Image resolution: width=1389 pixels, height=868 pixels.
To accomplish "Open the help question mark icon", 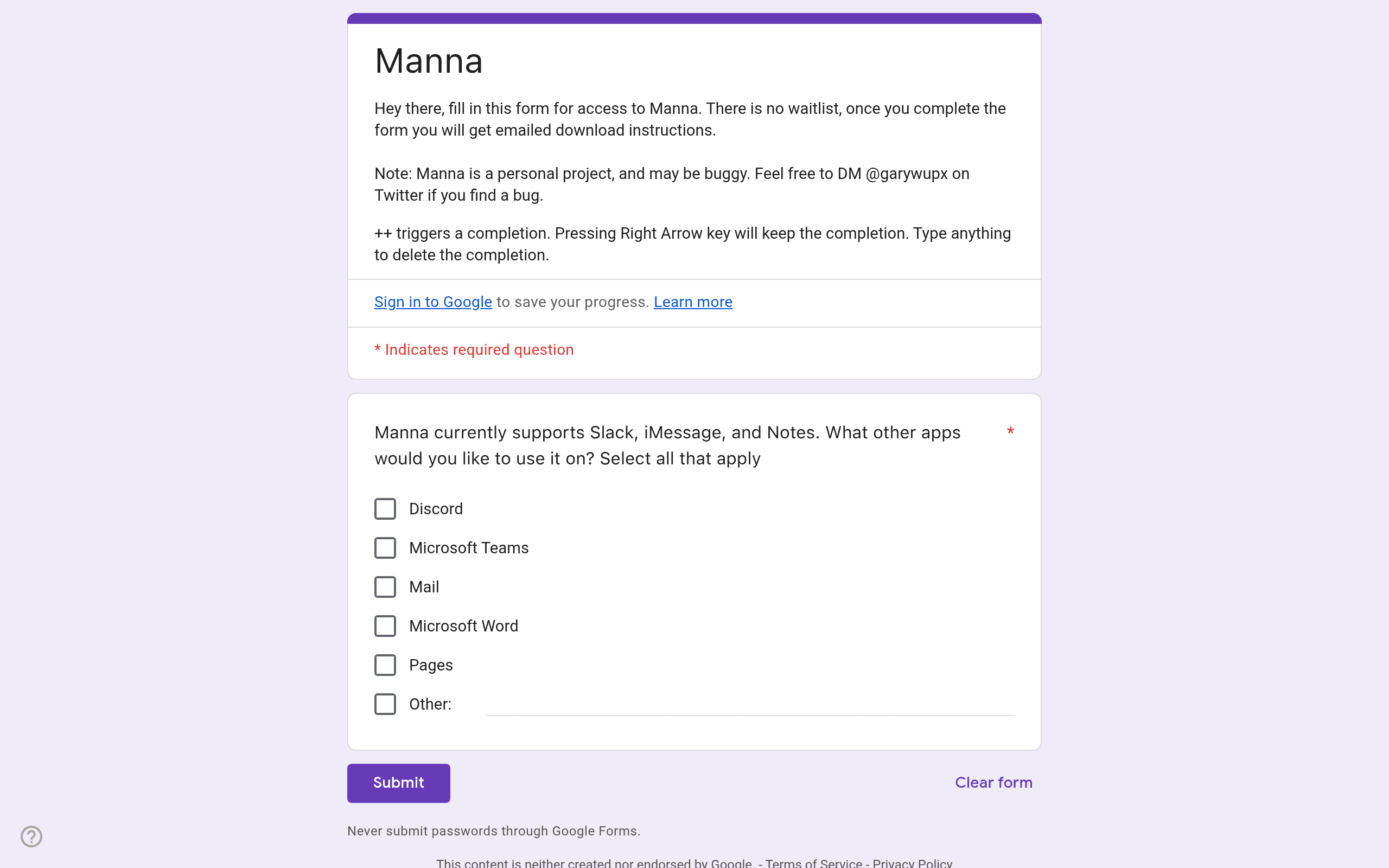I will (x=31, y=837).
